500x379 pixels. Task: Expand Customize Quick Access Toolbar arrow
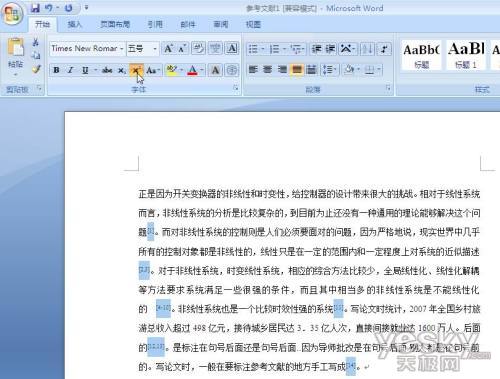[x=86, y=7]
